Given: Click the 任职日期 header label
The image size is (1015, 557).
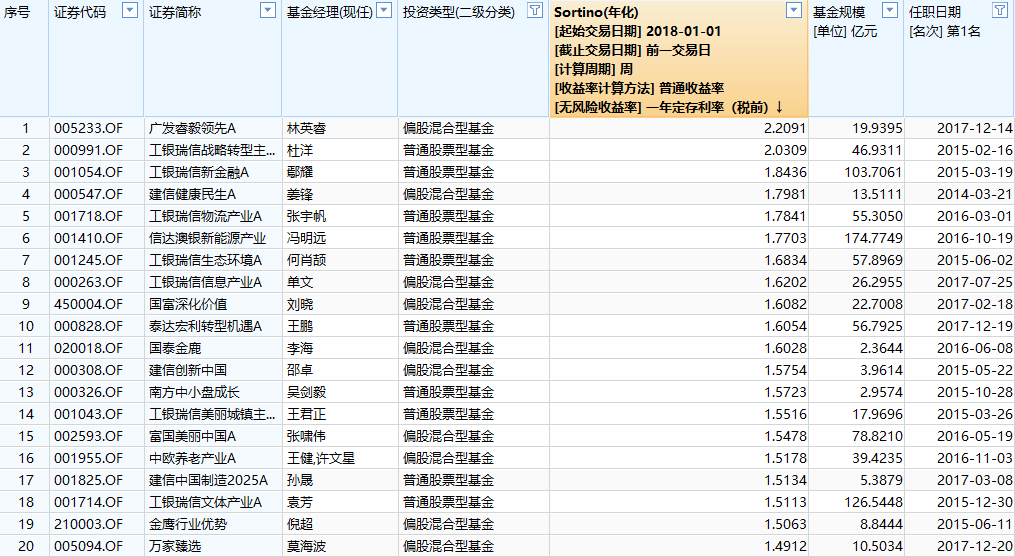Looking at the screenshot, I should pos(935,12).
